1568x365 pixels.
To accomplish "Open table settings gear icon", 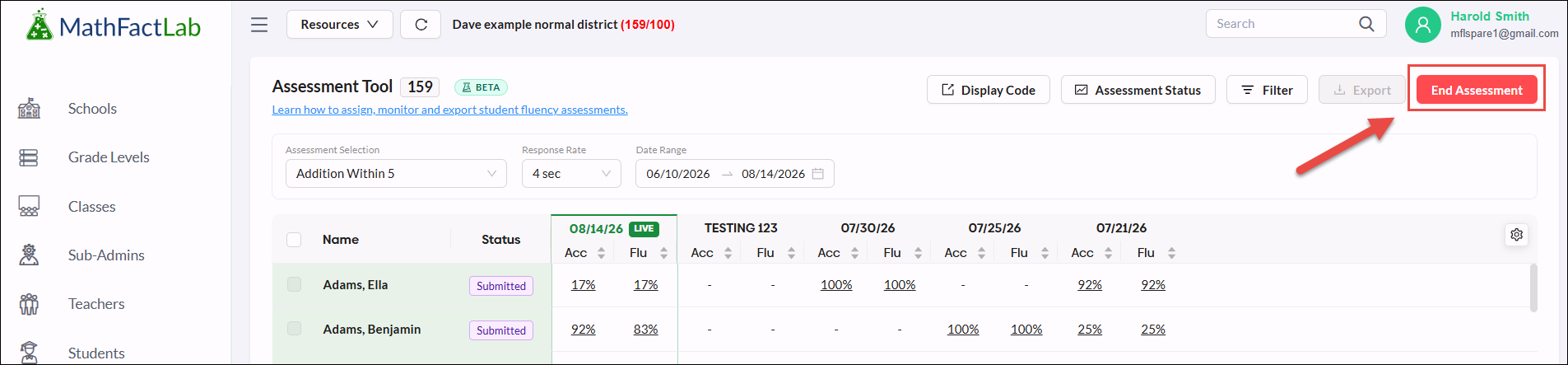I will [1517, 235].
